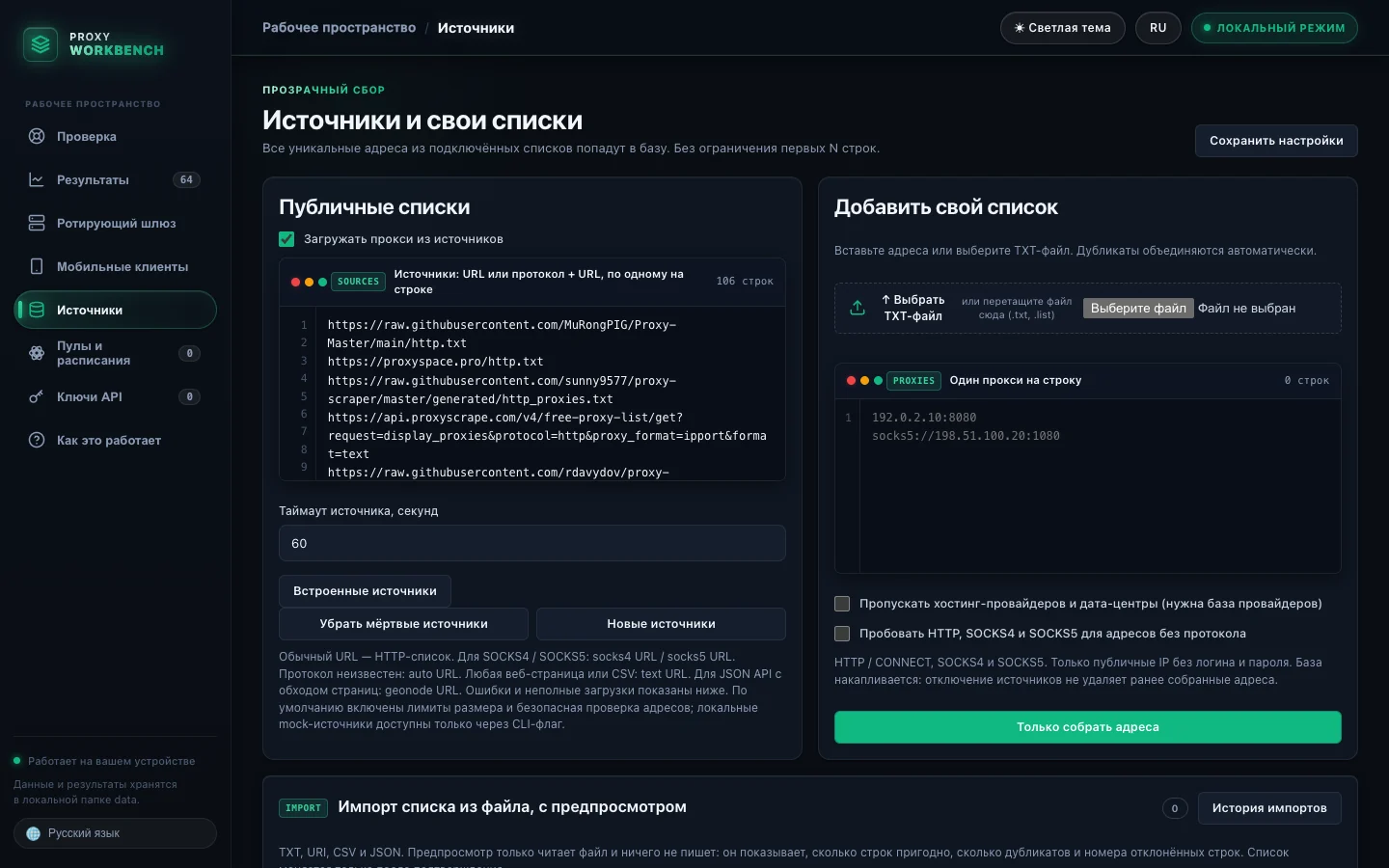Enable Пробовать HTTP, SOCKS4 и SOCKS5 checkbox
The image size is (1389, 868).
842,634
